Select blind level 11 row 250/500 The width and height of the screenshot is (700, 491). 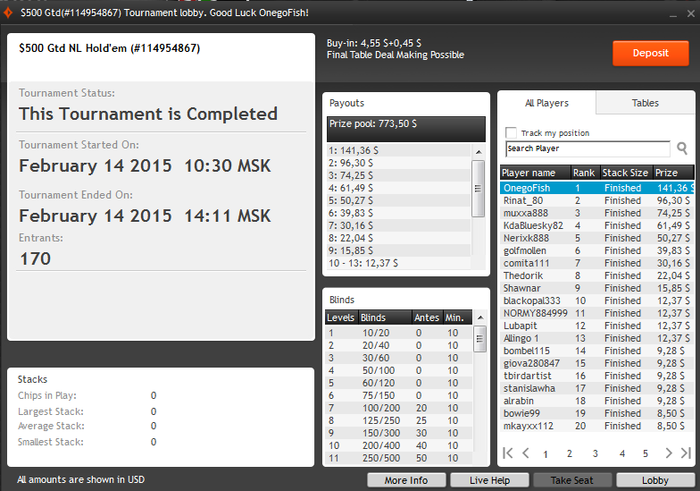pyautogui.click(x=399, y=458)
